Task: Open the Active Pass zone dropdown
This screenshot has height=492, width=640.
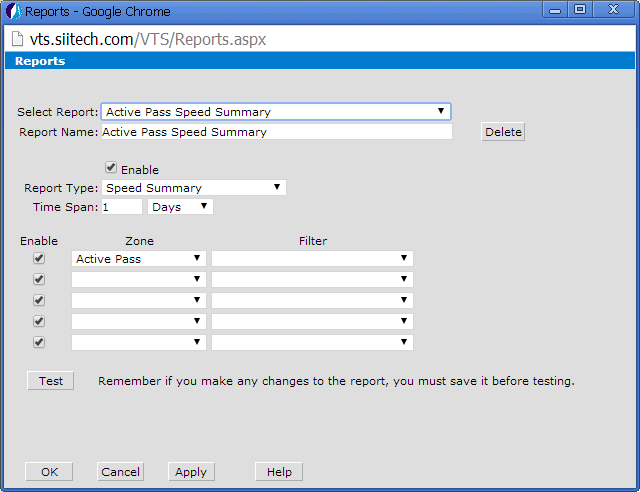Action: coord(139,259)
